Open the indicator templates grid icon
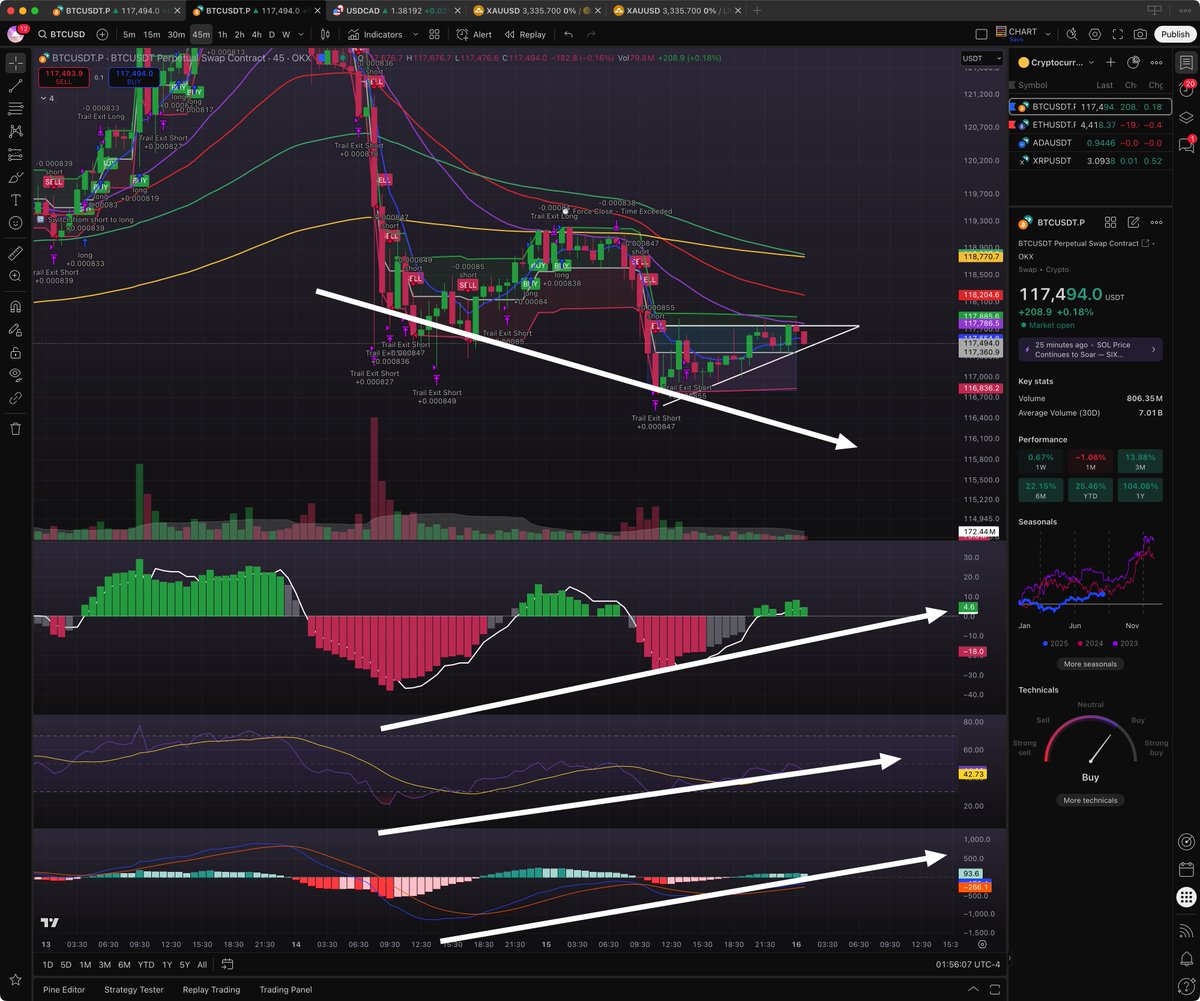Image resolution: width=1200 pixels, height=1001 pixels. pos(436,34)
